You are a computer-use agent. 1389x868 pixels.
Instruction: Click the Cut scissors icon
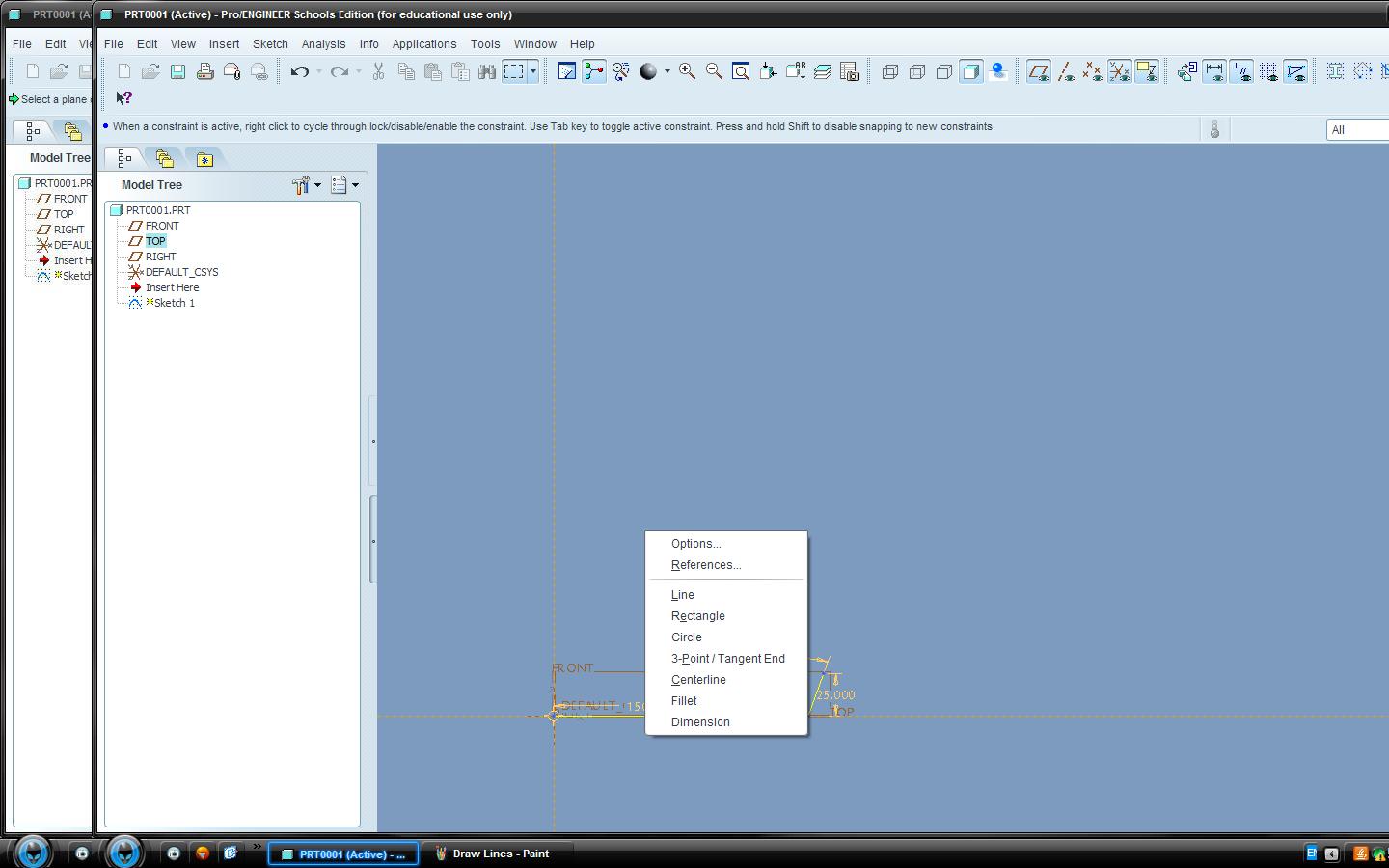[x=378, y=71]
